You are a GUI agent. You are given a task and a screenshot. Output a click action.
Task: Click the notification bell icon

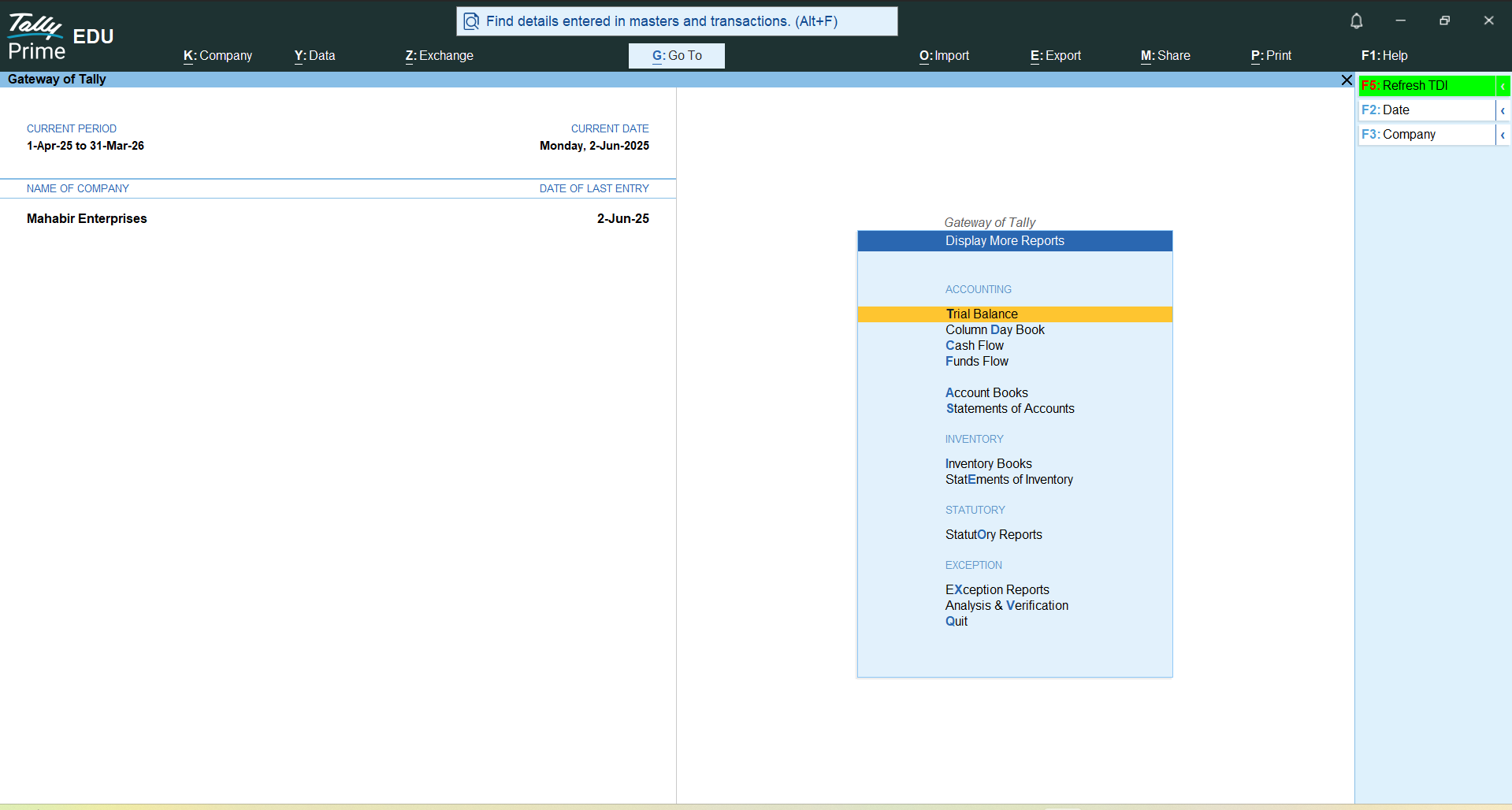coord(1356,21)
